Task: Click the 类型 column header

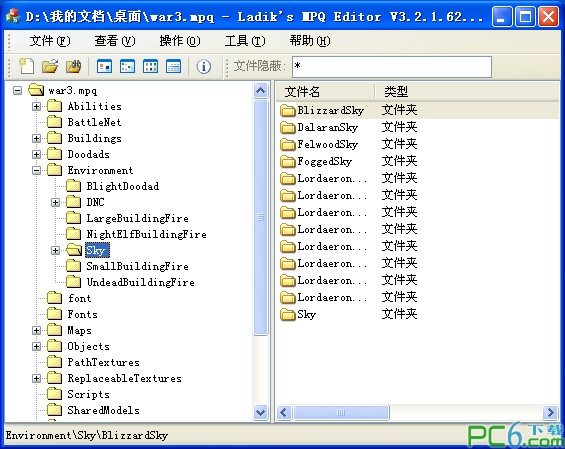Action: [x=396, y=92]
